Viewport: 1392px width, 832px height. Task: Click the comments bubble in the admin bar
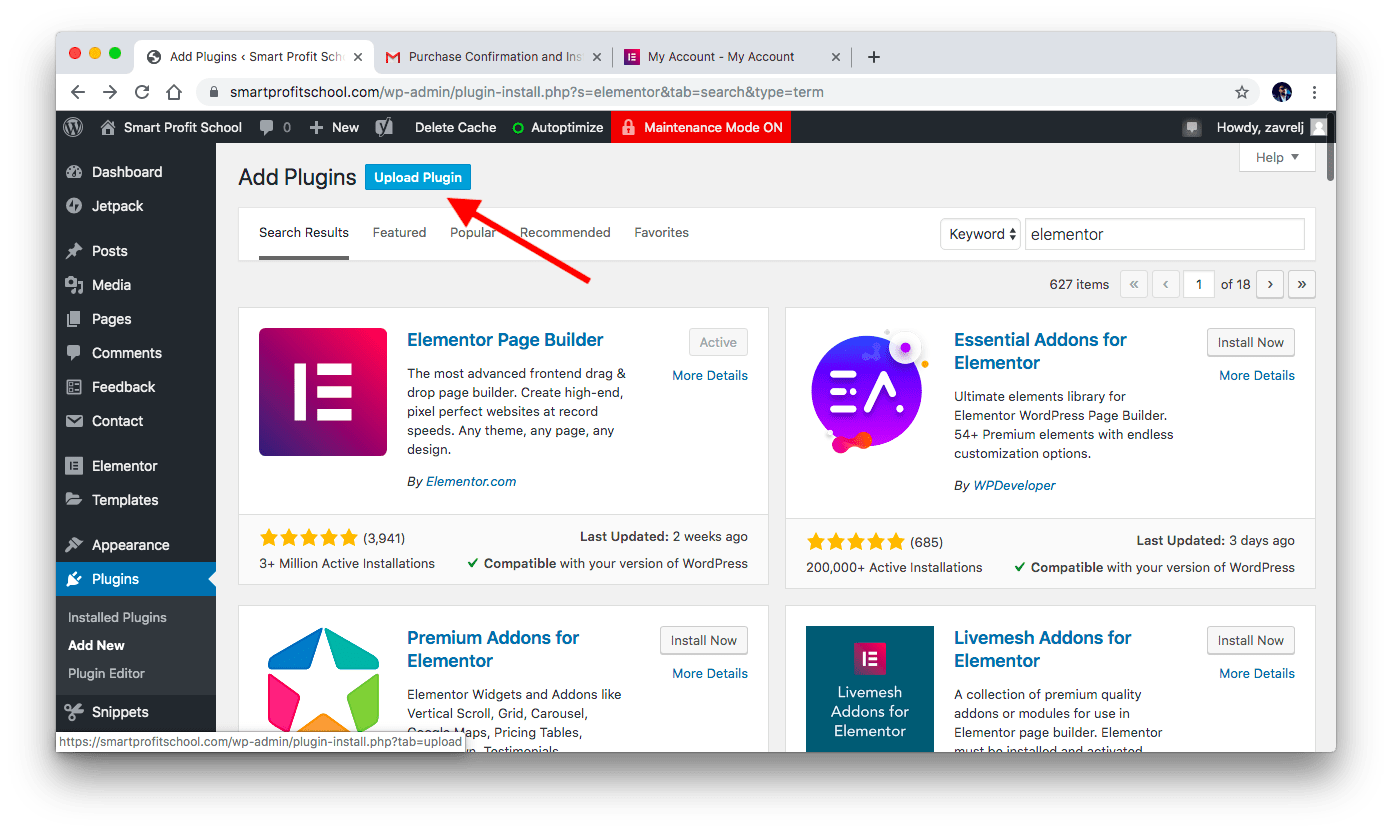tap(269, 127)
